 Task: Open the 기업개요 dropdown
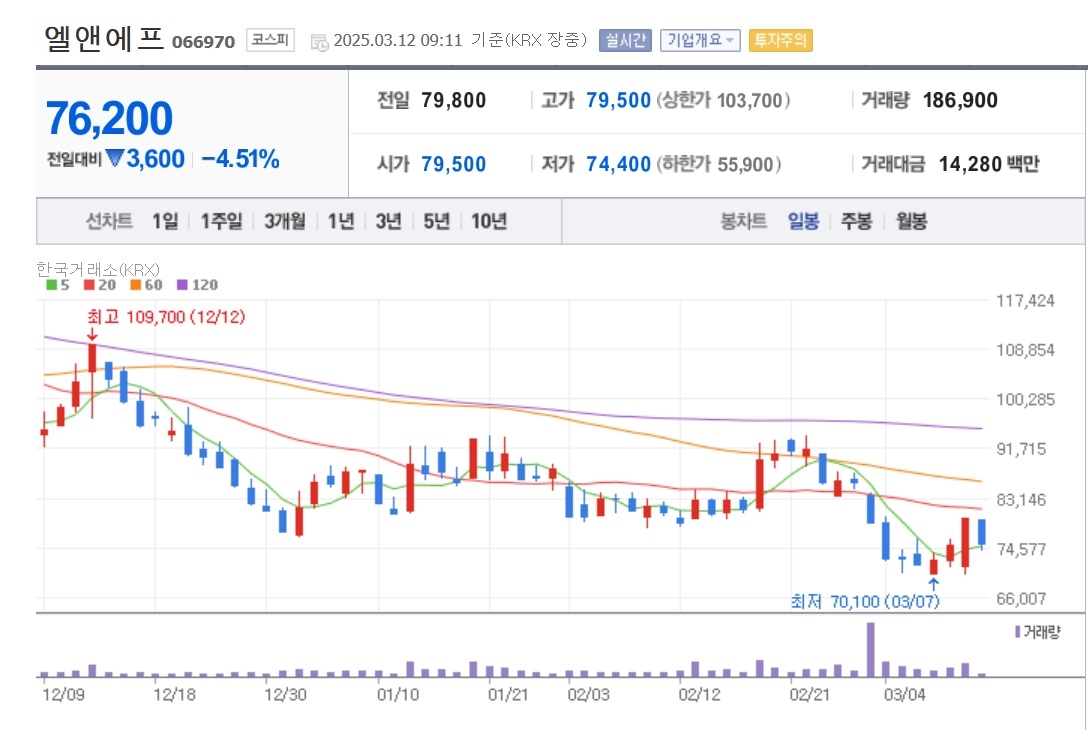pyautogui.click(x=700, y=40)
